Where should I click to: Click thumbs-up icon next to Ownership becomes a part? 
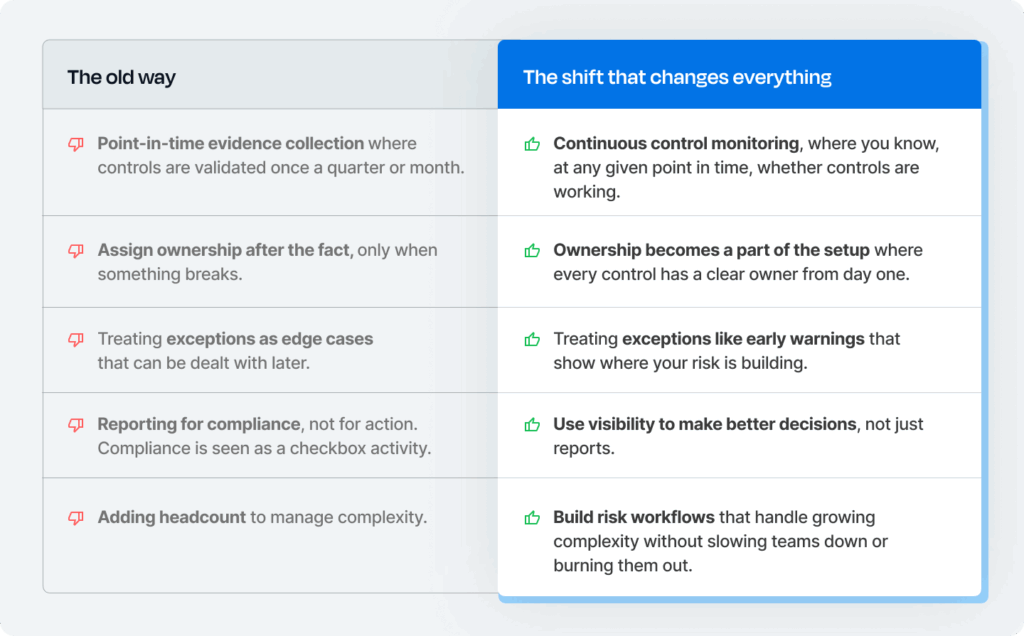[532, 250]
